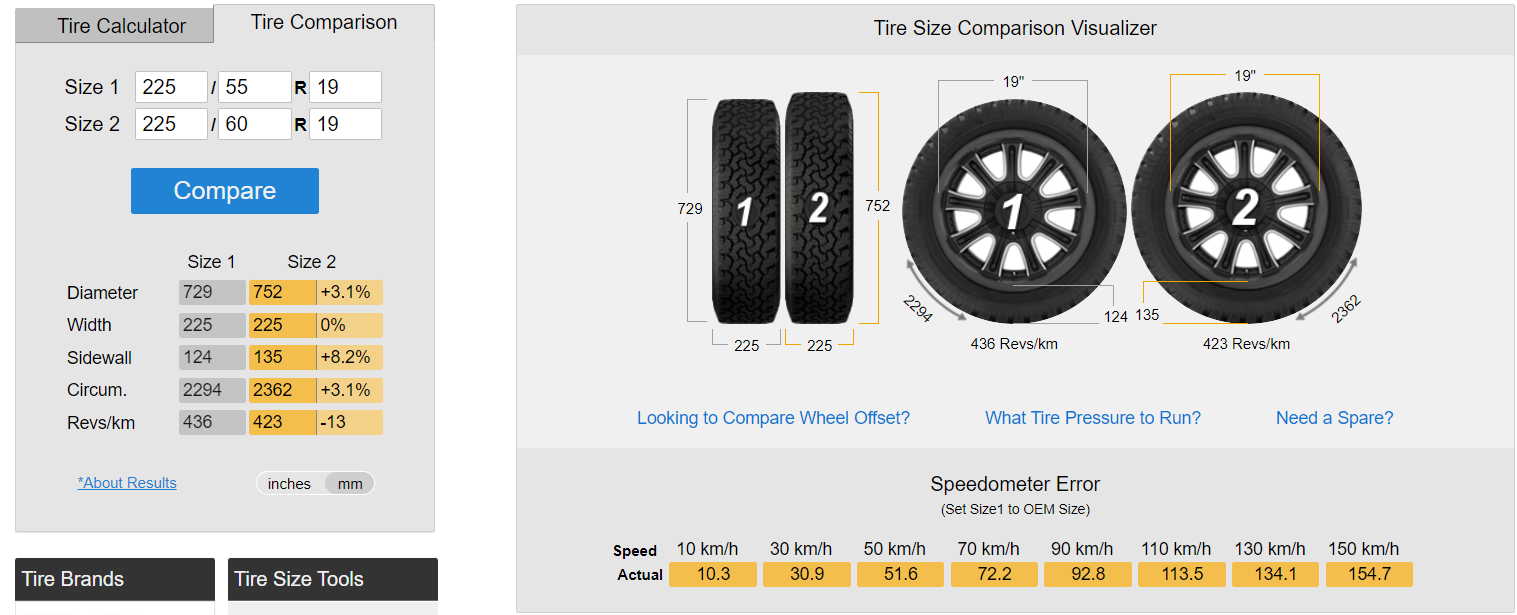Click the tire 1 tread front-view image
This screenshot has height=615, width=1517.
(745, 210)
